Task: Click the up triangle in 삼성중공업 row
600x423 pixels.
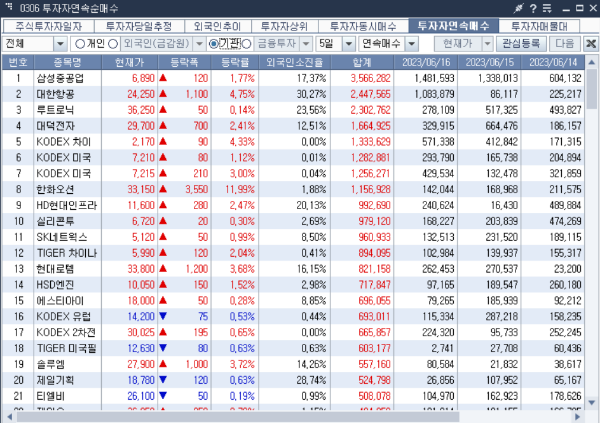Action: [x=163, y=78]
